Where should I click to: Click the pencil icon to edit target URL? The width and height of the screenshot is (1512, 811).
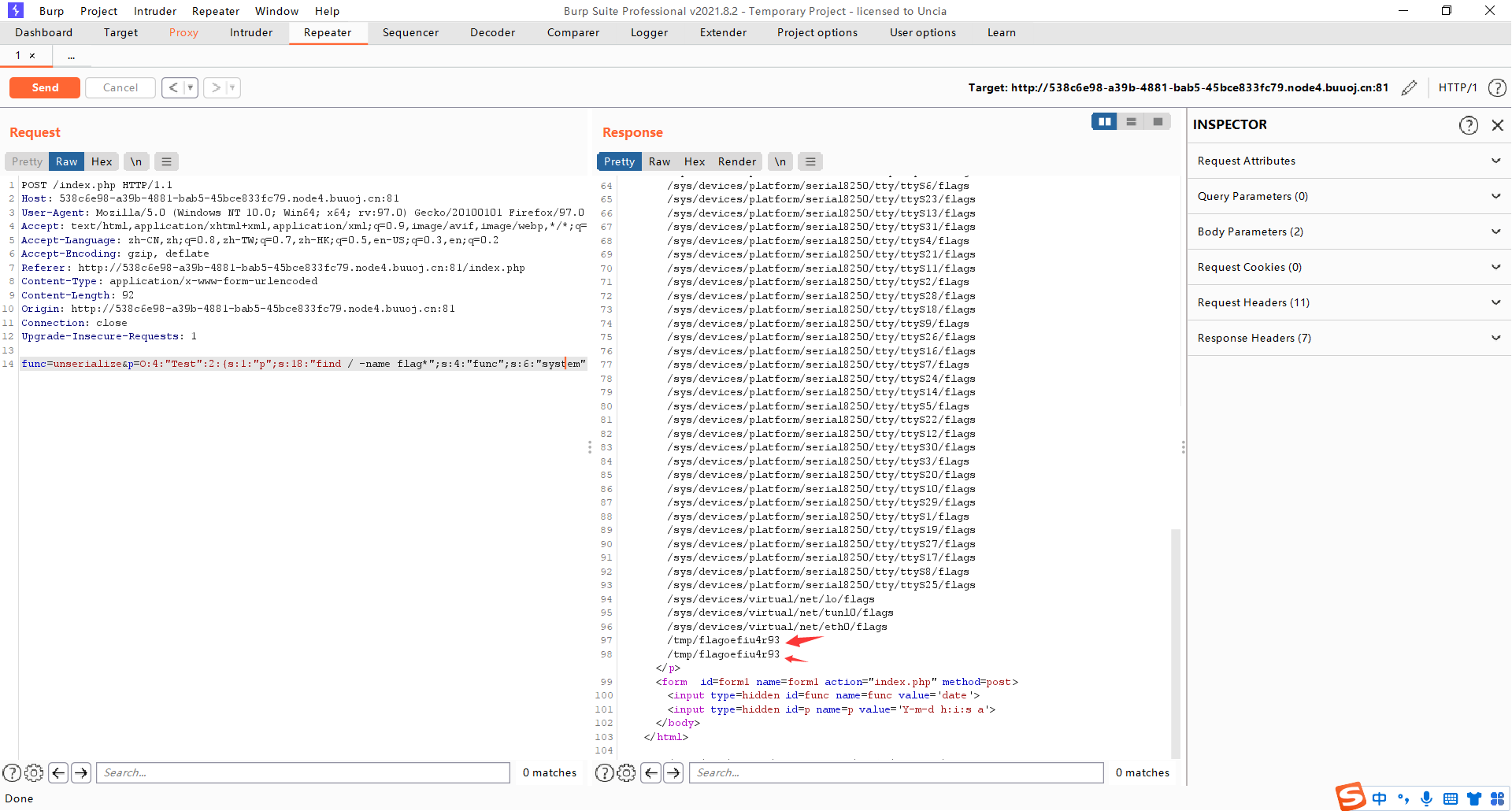(1409, 87)
